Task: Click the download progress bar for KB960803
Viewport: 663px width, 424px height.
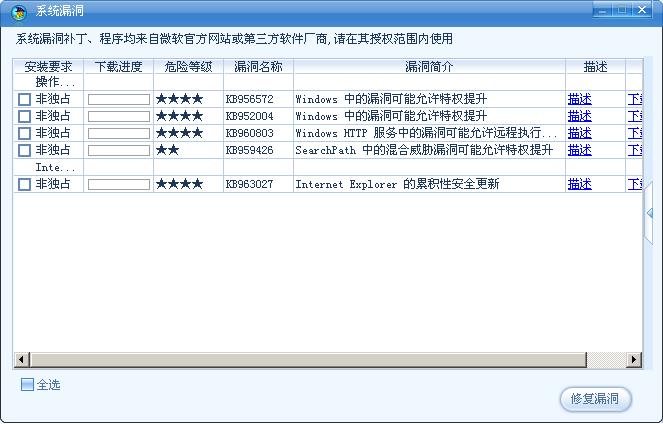Action: pos(119,133)
